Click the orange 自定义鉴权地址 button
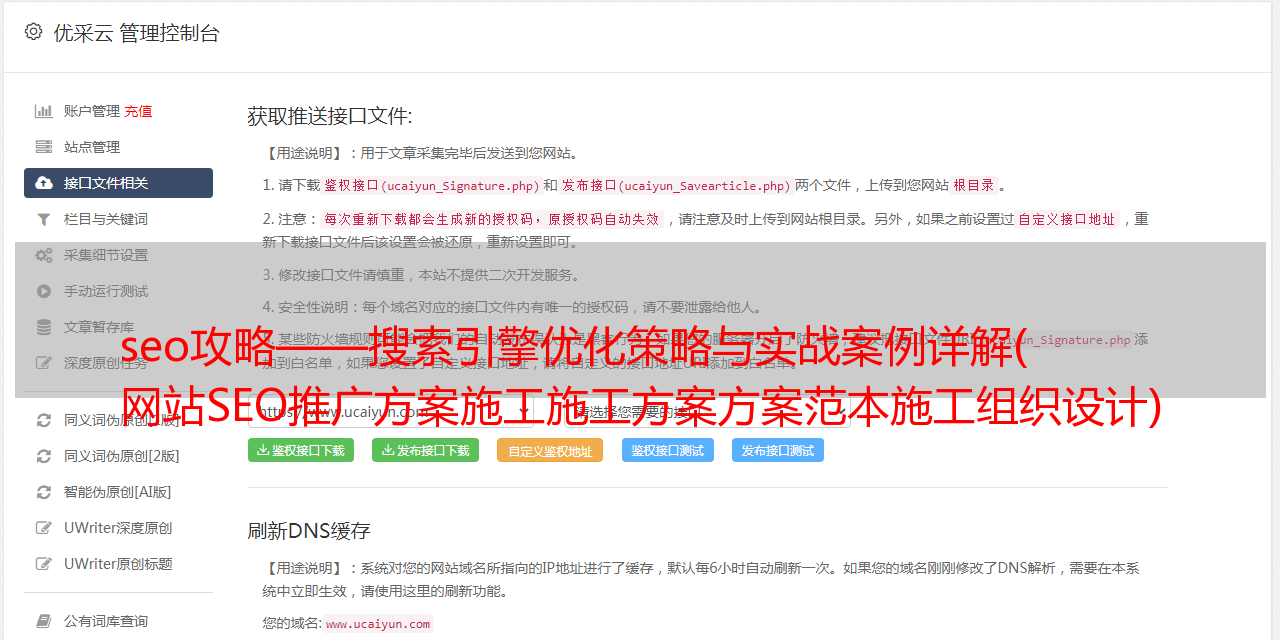This screenshot has height=640, width=1280. 550,450
